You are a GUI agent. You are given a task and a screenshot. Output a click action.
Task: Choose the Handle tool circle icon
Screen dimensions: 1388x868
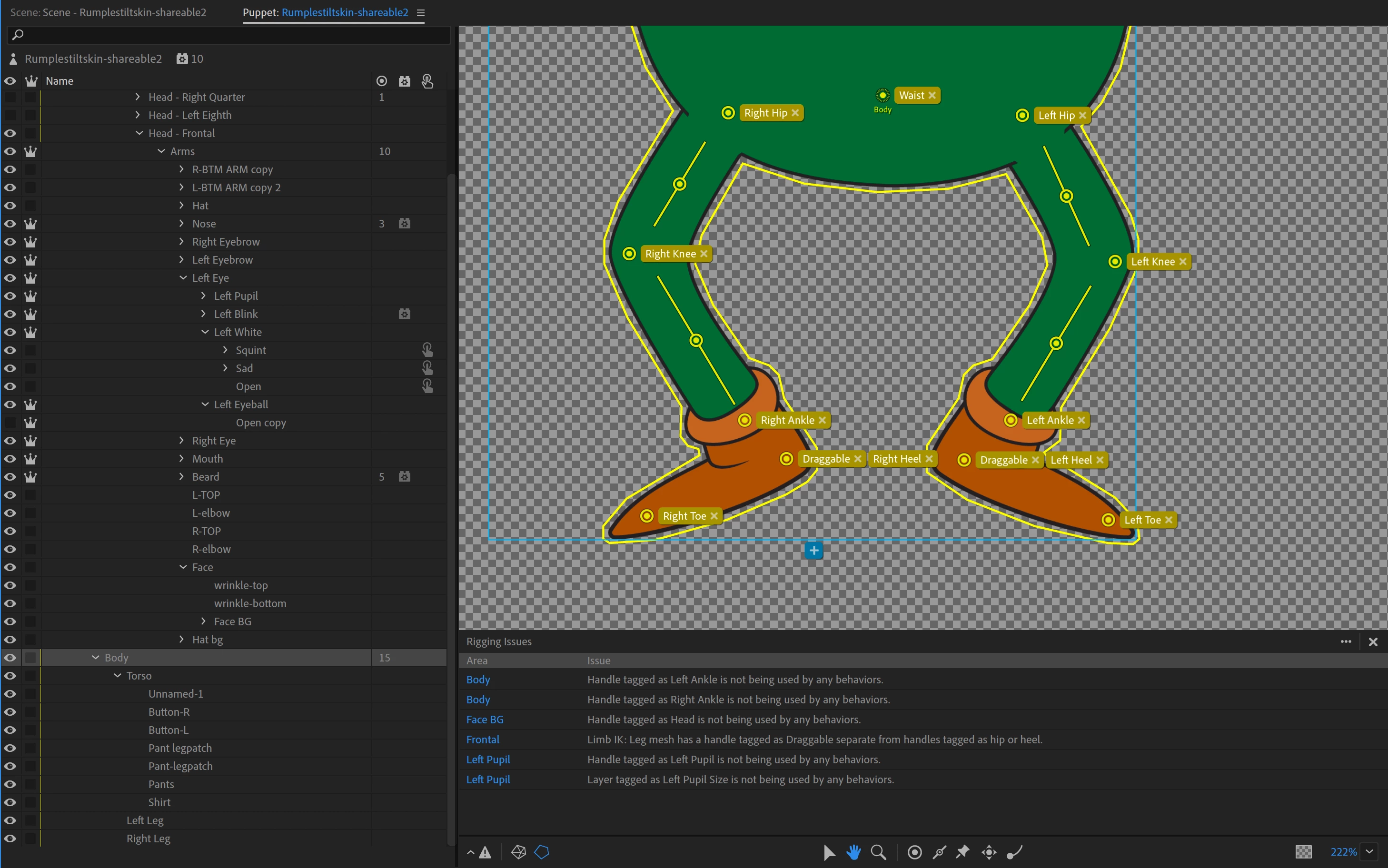coord(914,852)
